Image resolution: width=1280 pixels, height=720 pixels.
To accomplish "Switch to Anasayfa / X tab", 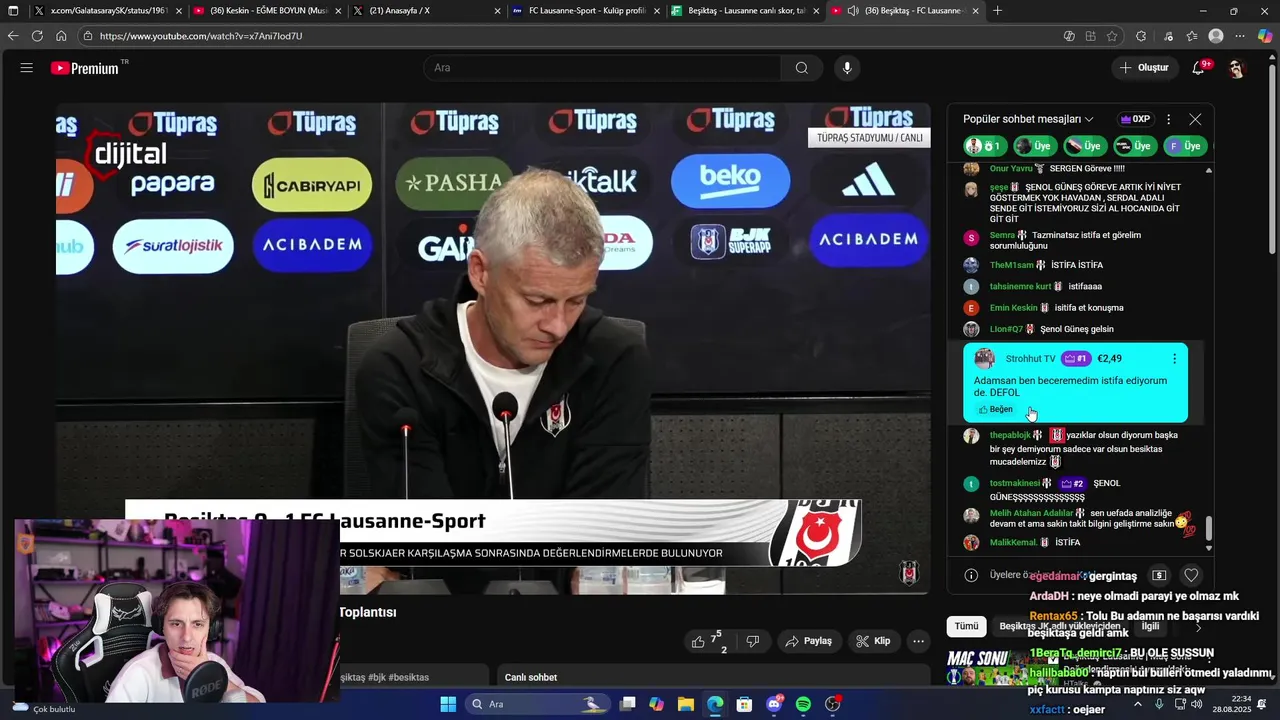I will pos(427,11).
